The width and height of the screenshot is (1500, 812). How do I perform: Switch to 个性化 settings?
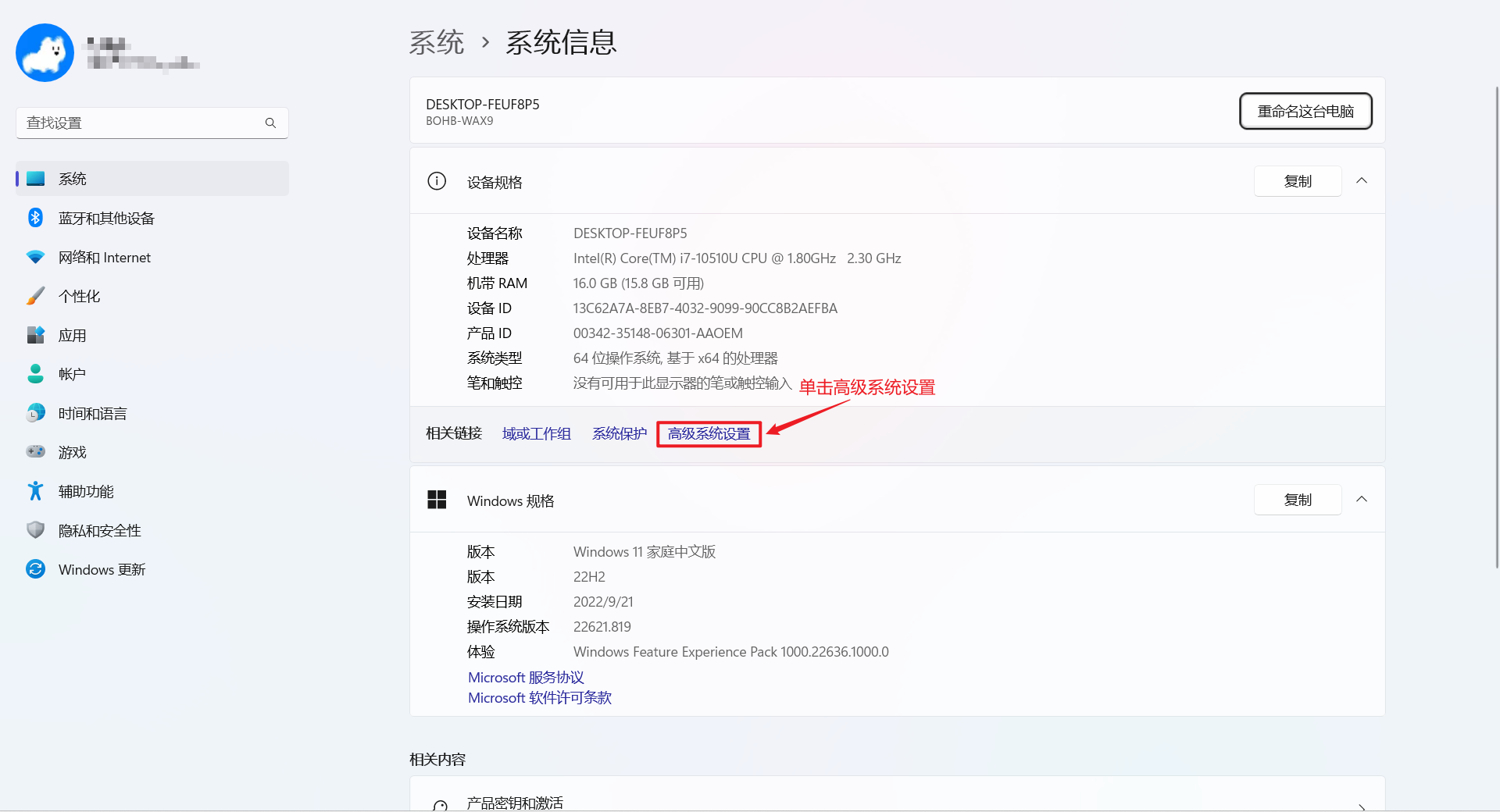click(x=152, y=296)
